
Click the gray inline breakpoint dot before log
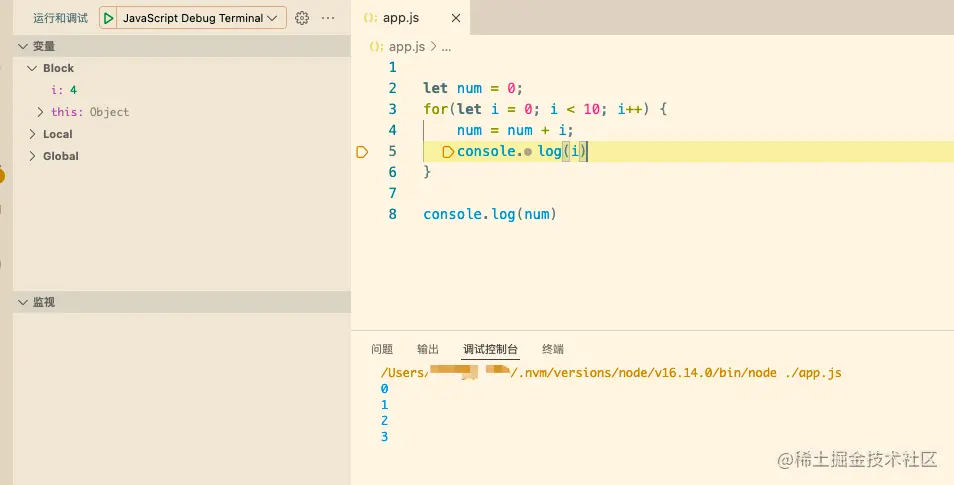click(528, 152)
